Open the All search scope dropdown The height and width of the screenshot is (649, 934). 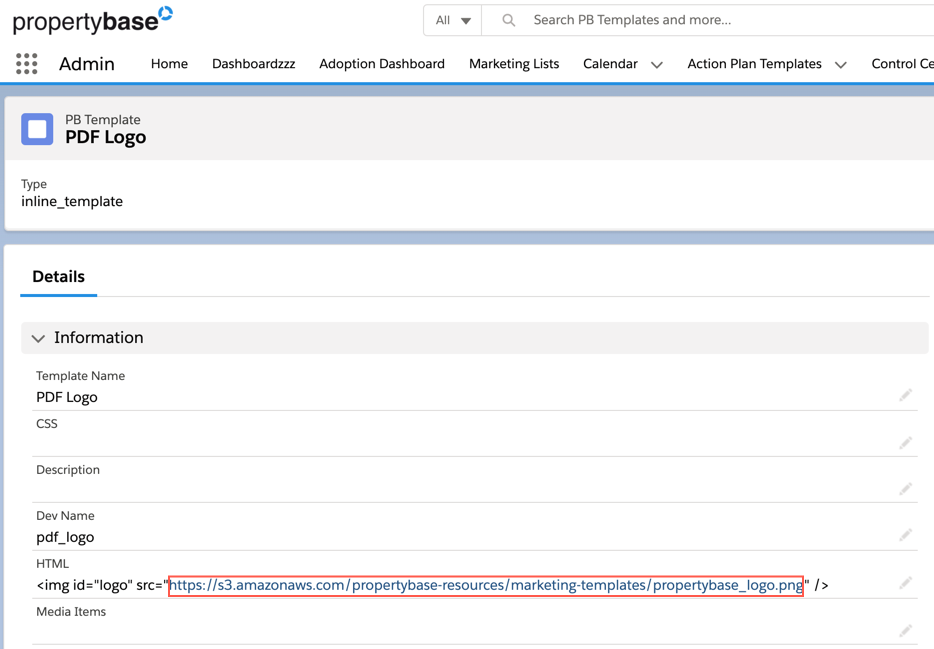[453, 20]
